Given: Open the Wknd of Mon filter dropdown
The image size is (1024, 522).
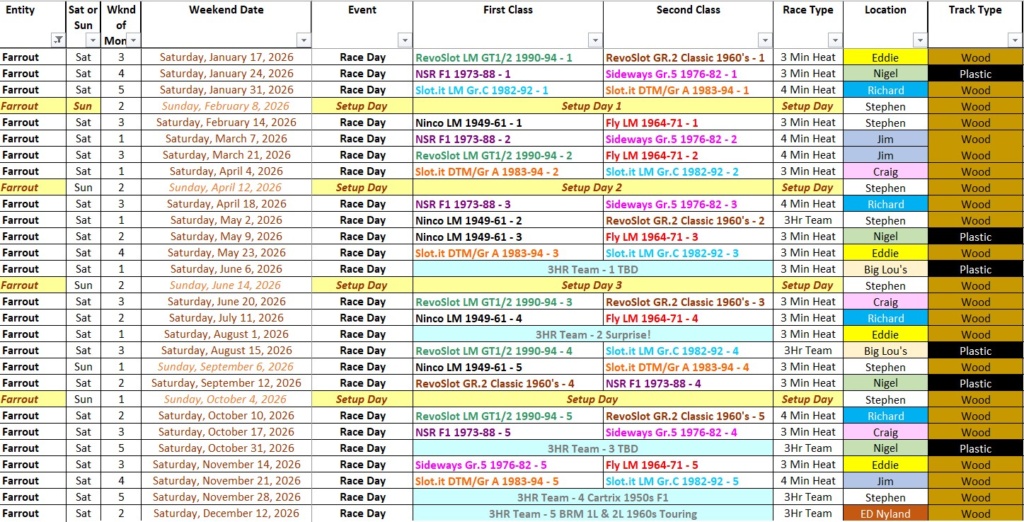Looking at the screenshot, I should coord(133,41).
